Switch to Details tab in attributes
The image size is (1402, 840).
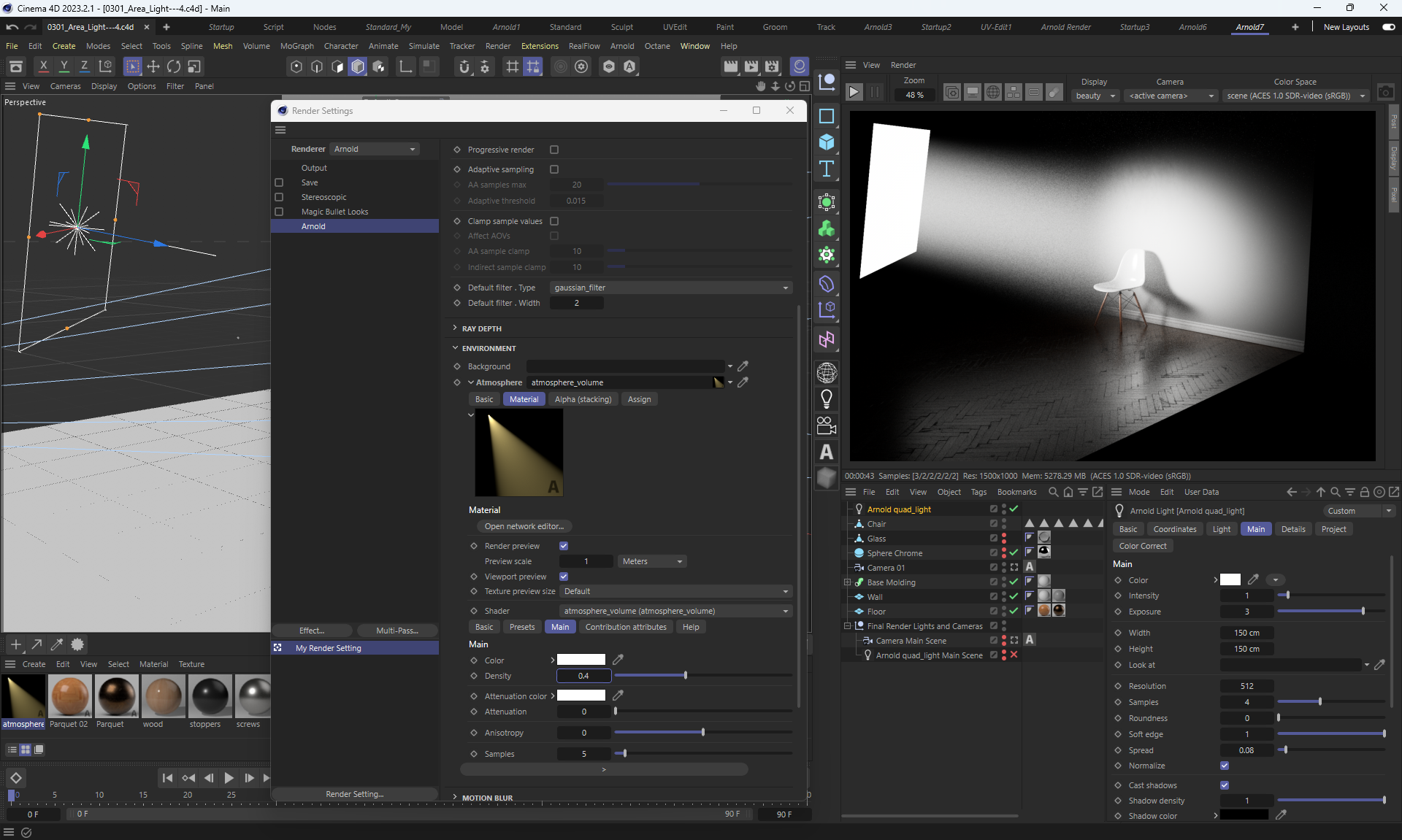(x=1292, y=529)
